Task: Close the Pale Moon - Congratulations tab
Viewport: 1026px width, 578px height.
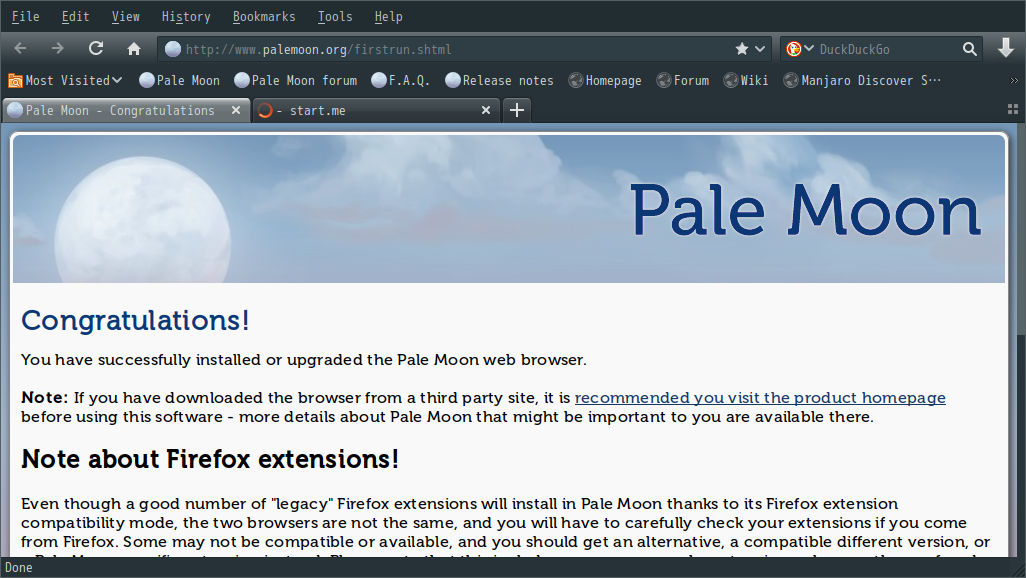Action: 236,111
